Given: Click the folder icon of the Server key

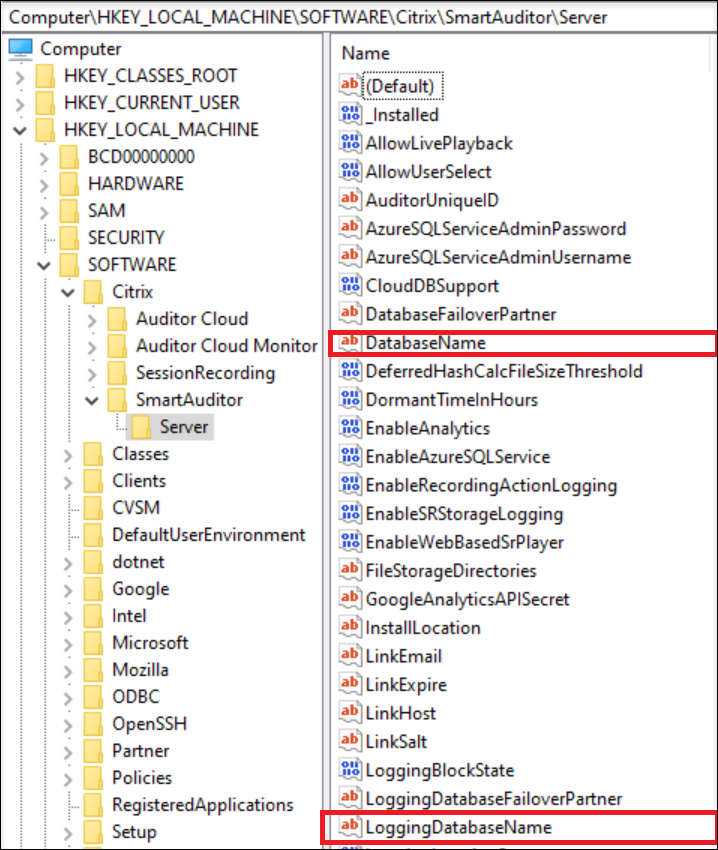Looking at the screenshot, I should click(141, 427).
